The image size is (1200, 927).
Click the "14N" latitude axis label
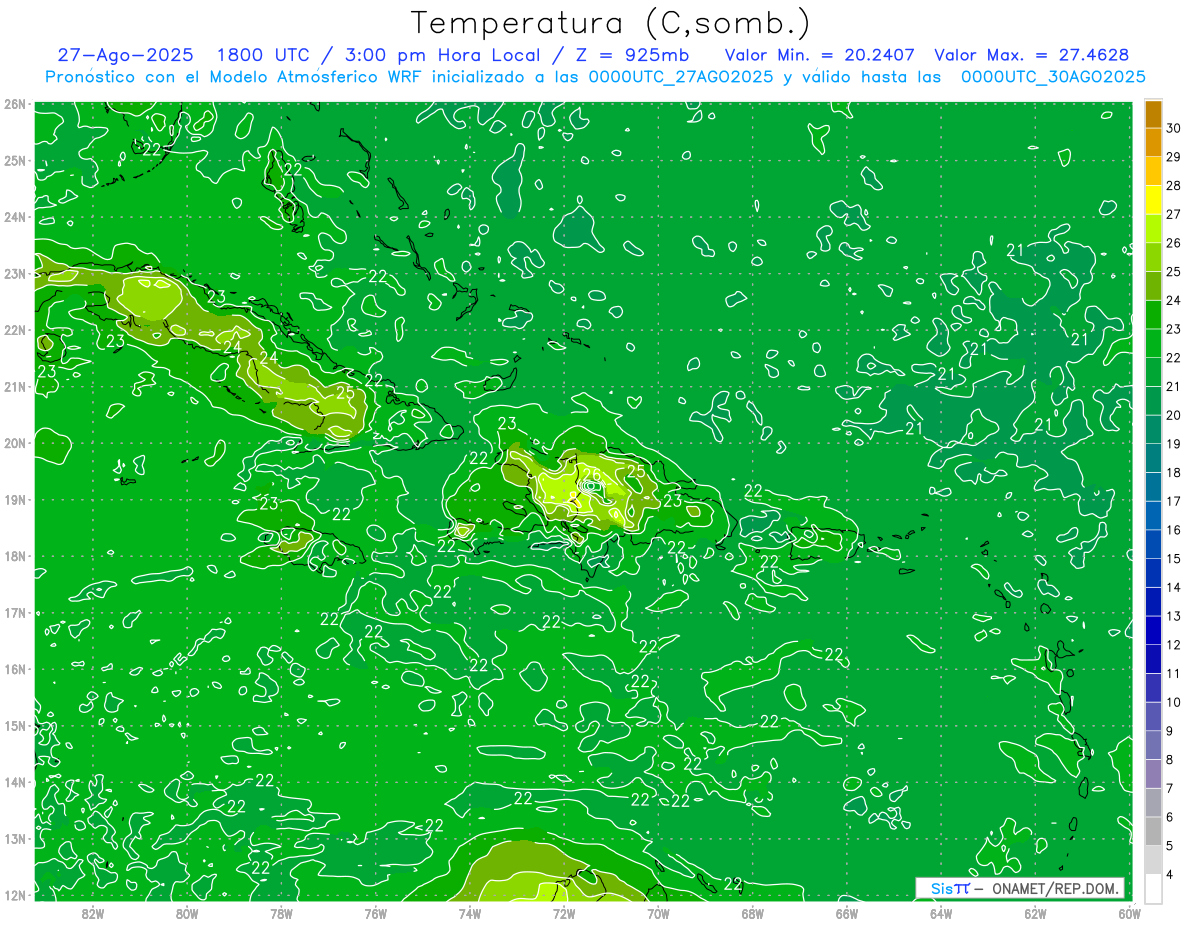[14, 782]
